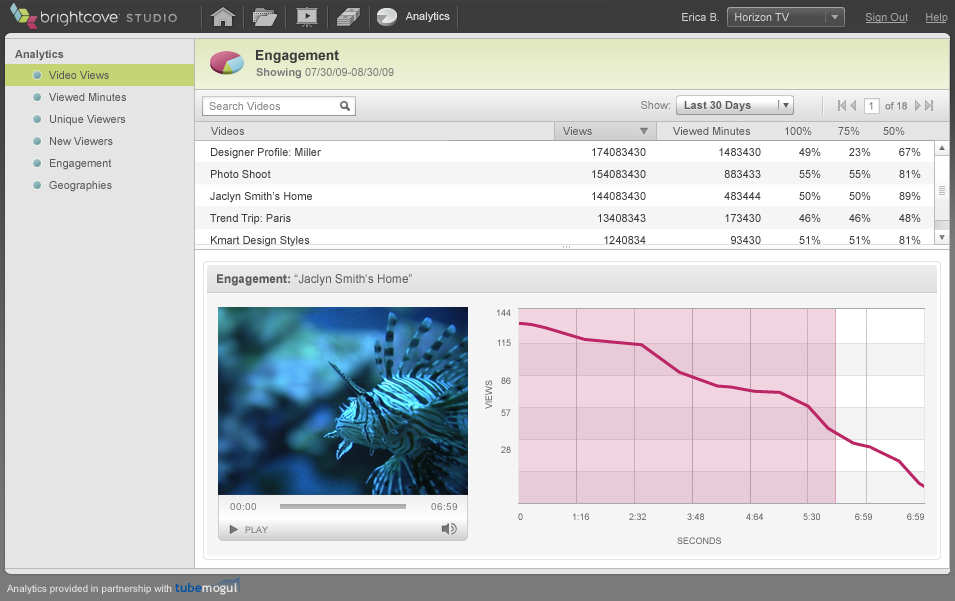Open the Horizon TV account dropdown
The height and width of the screenshot is (601, 955).
coord(786,17)
